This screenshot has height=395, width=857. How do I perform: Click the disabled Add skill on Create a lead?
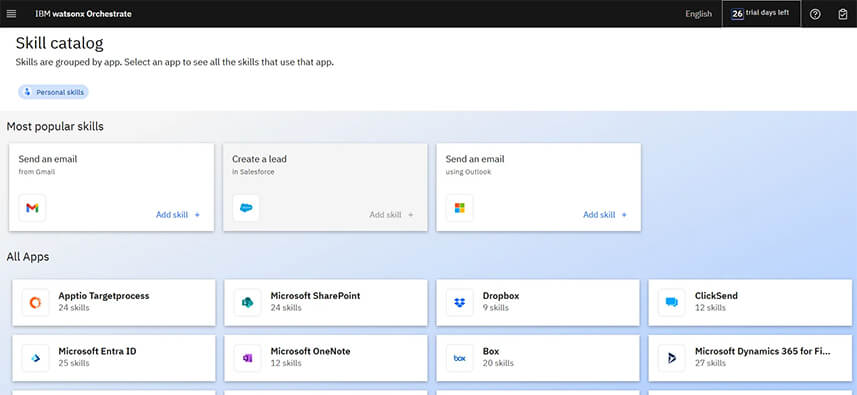point(392,215)
